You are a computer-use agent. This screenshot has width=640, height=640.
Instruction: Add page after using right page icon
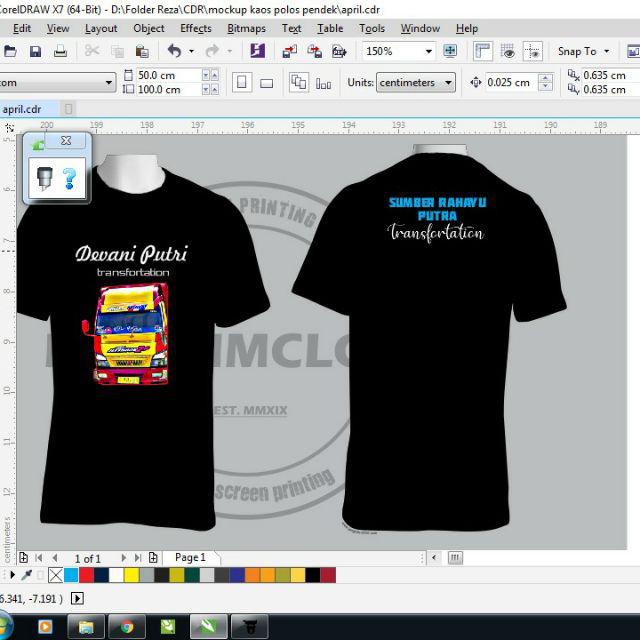tap(153, 557)
